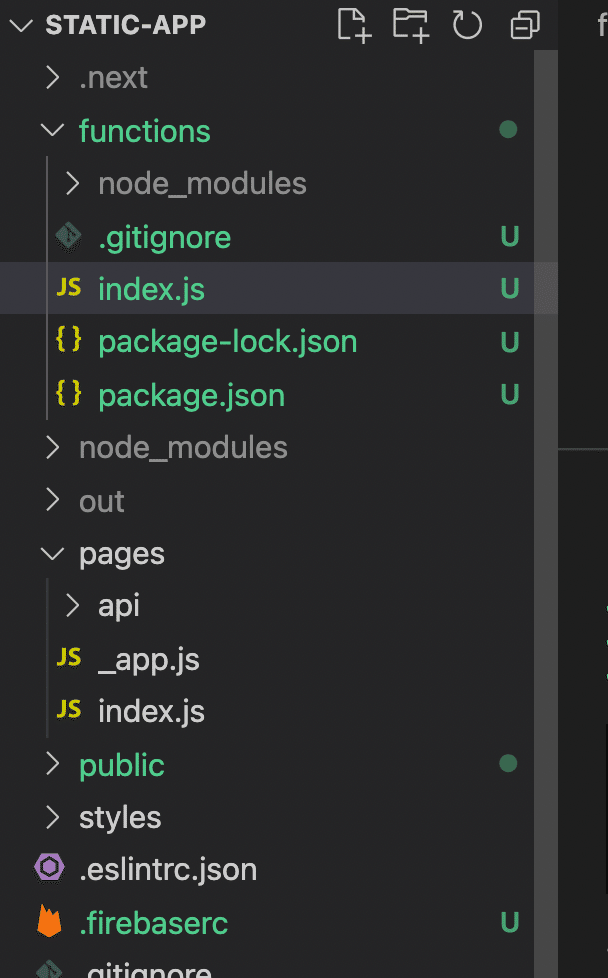The height and width of the screenshot is (978, 608).
Task: Click the U badge next to index.js
Action: point(510,288)
